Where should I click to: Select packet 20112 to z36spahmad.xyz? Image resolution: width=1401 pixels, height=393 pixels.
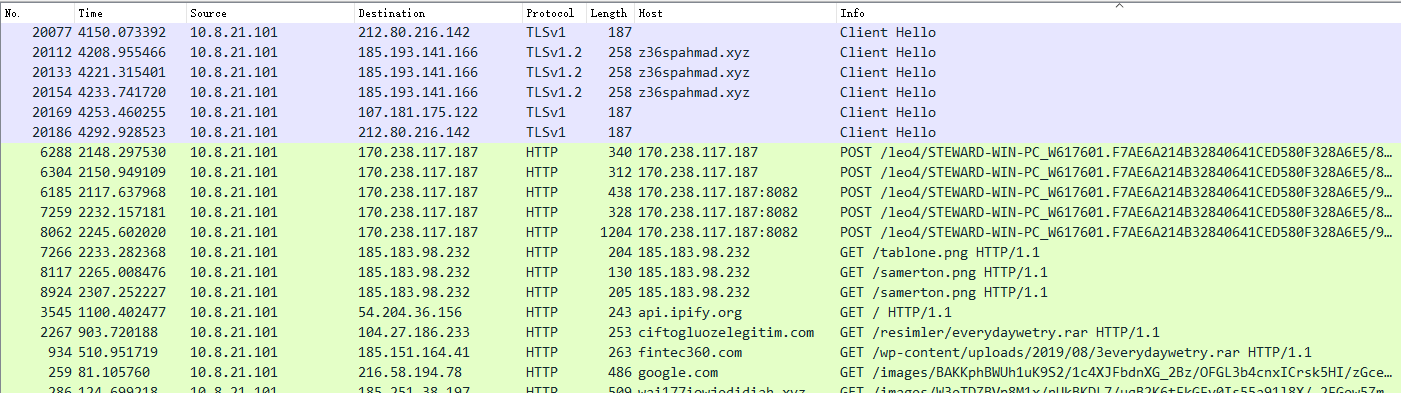700,52
